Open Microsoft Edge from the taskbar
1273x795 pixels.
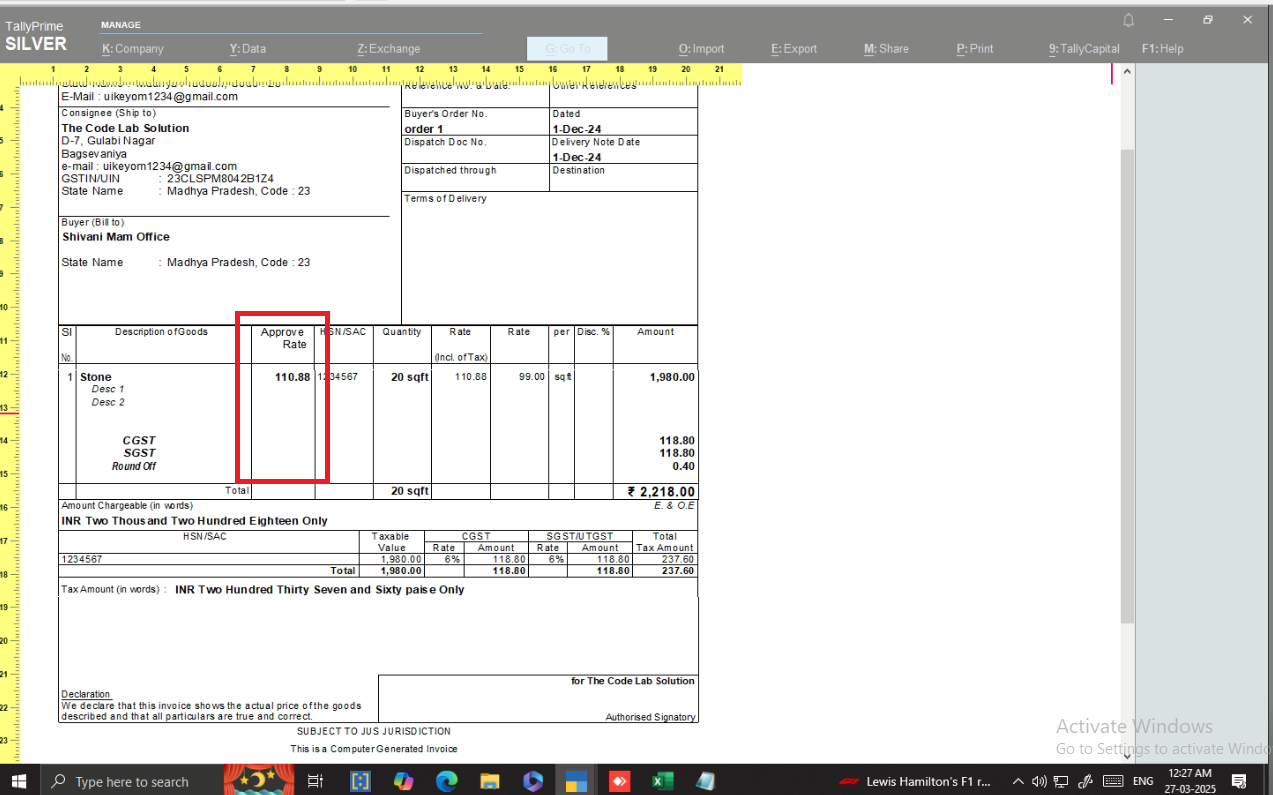446,781
